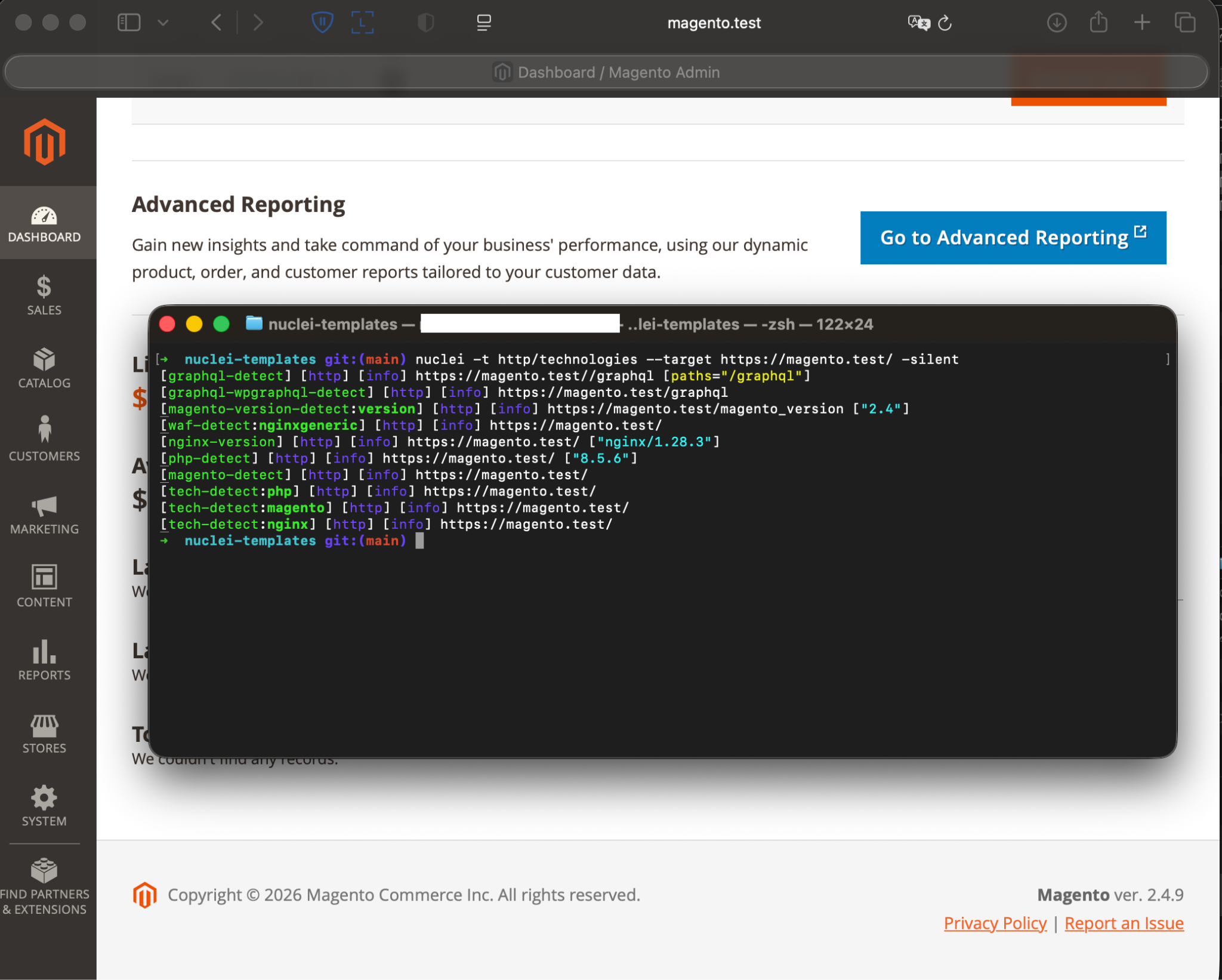
Task: Click the Share icon in Safari
Action: click(x=1098, y=23)
